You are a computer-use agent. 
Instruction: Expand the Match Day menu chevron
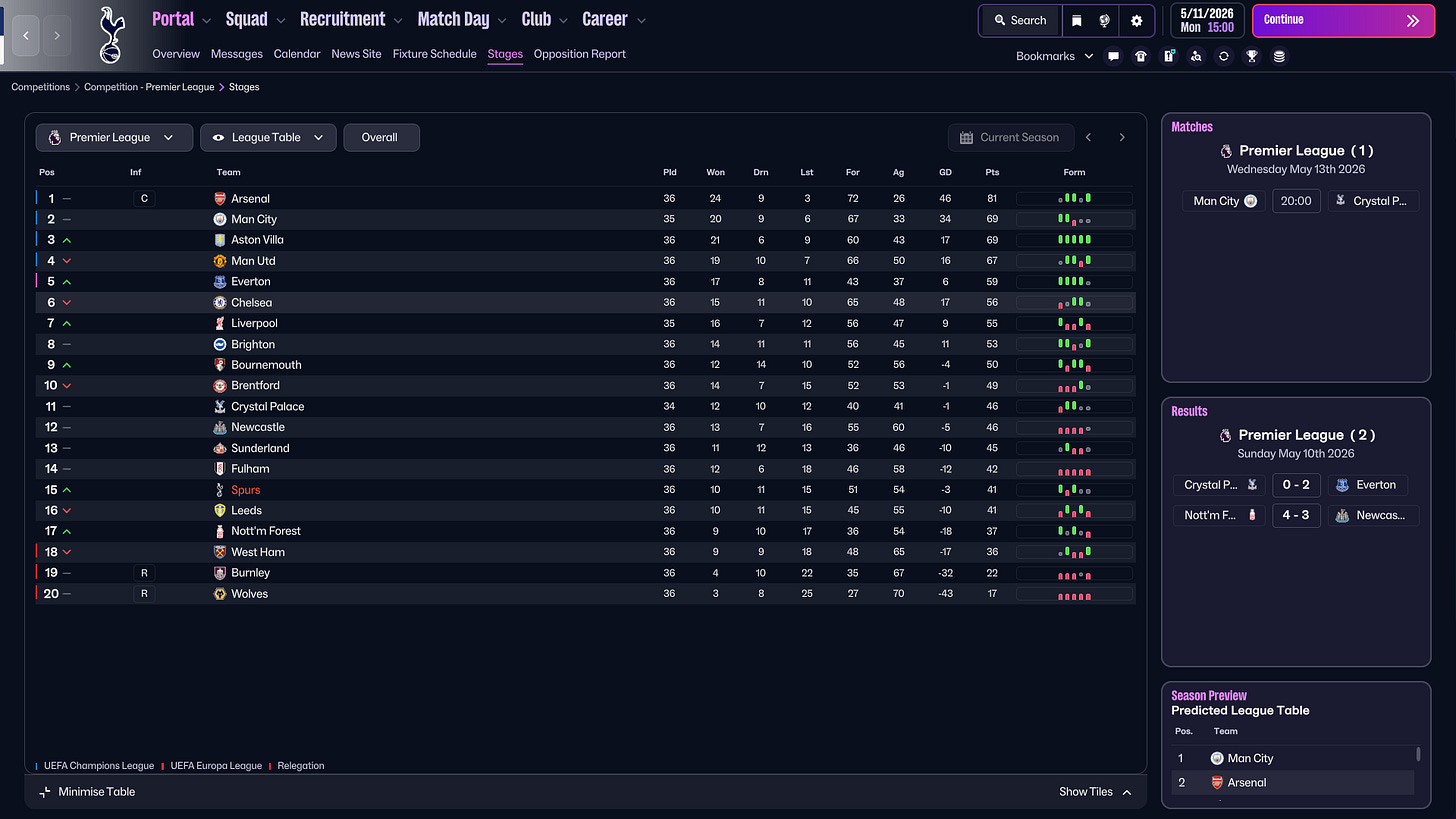(502, 20)
